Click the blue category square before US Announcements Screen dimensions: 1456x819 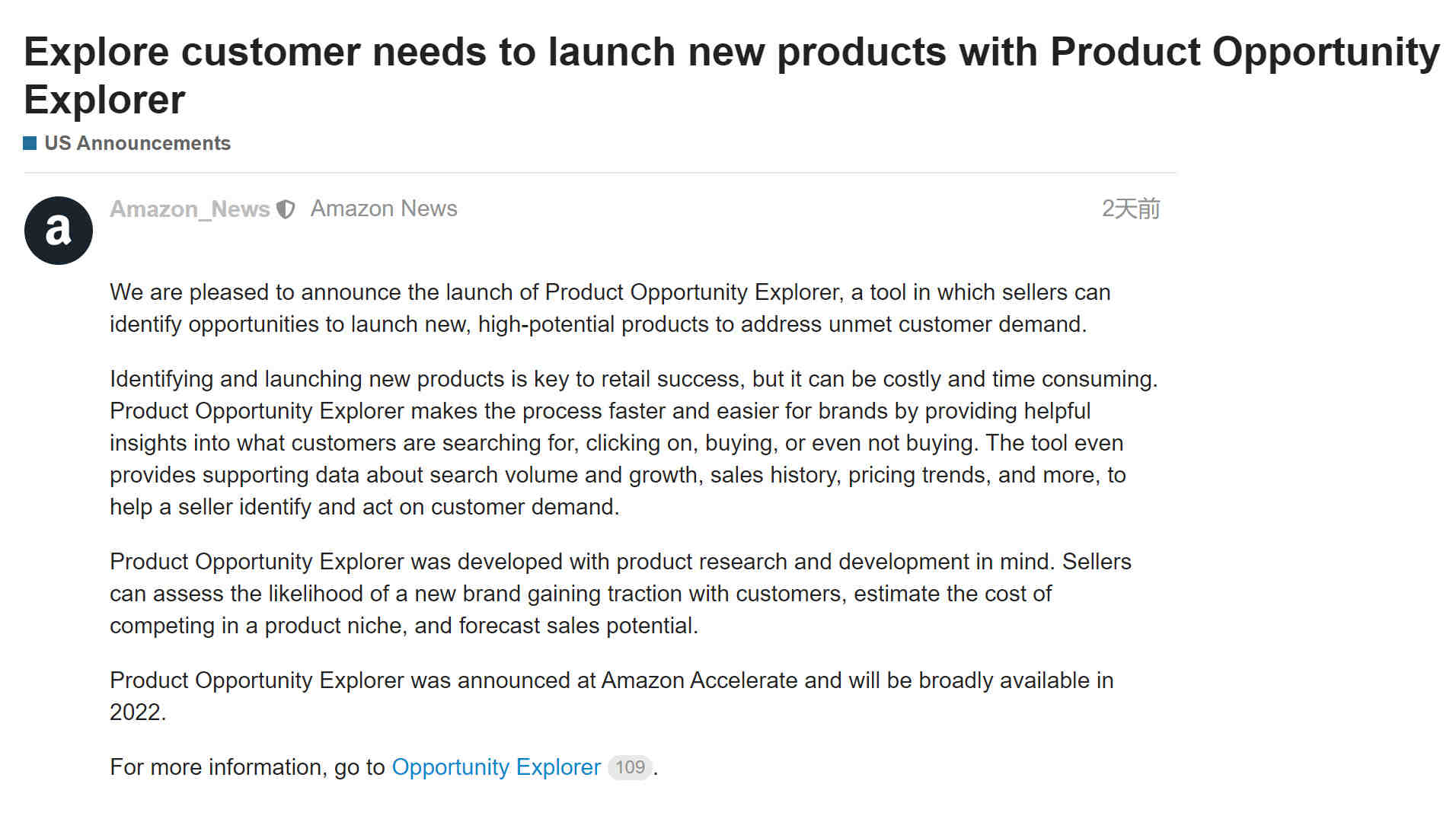click(30, 143)
